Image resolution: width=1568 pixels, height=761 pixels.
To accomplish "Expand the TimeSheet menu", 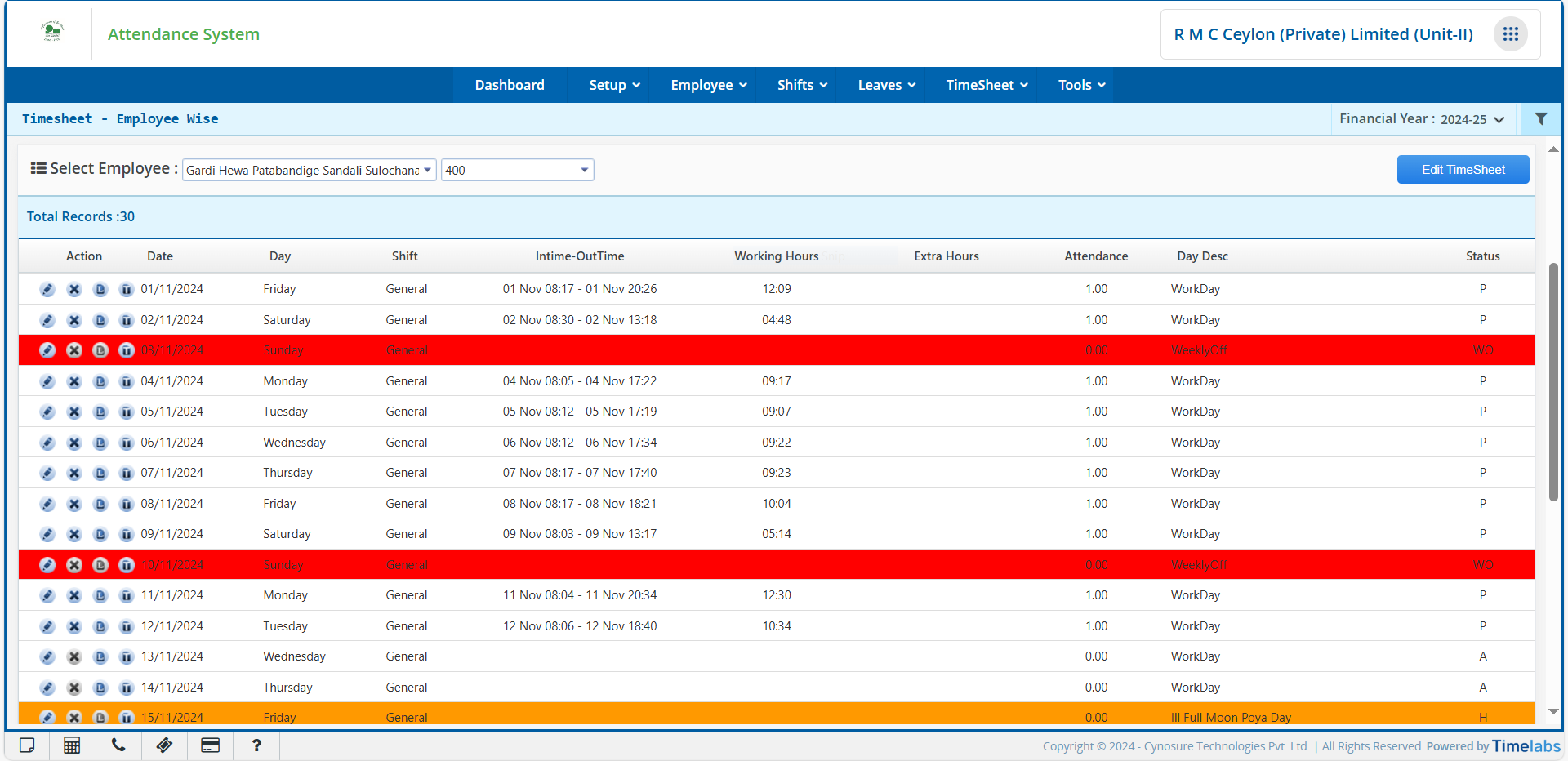I will click(986, 85).
